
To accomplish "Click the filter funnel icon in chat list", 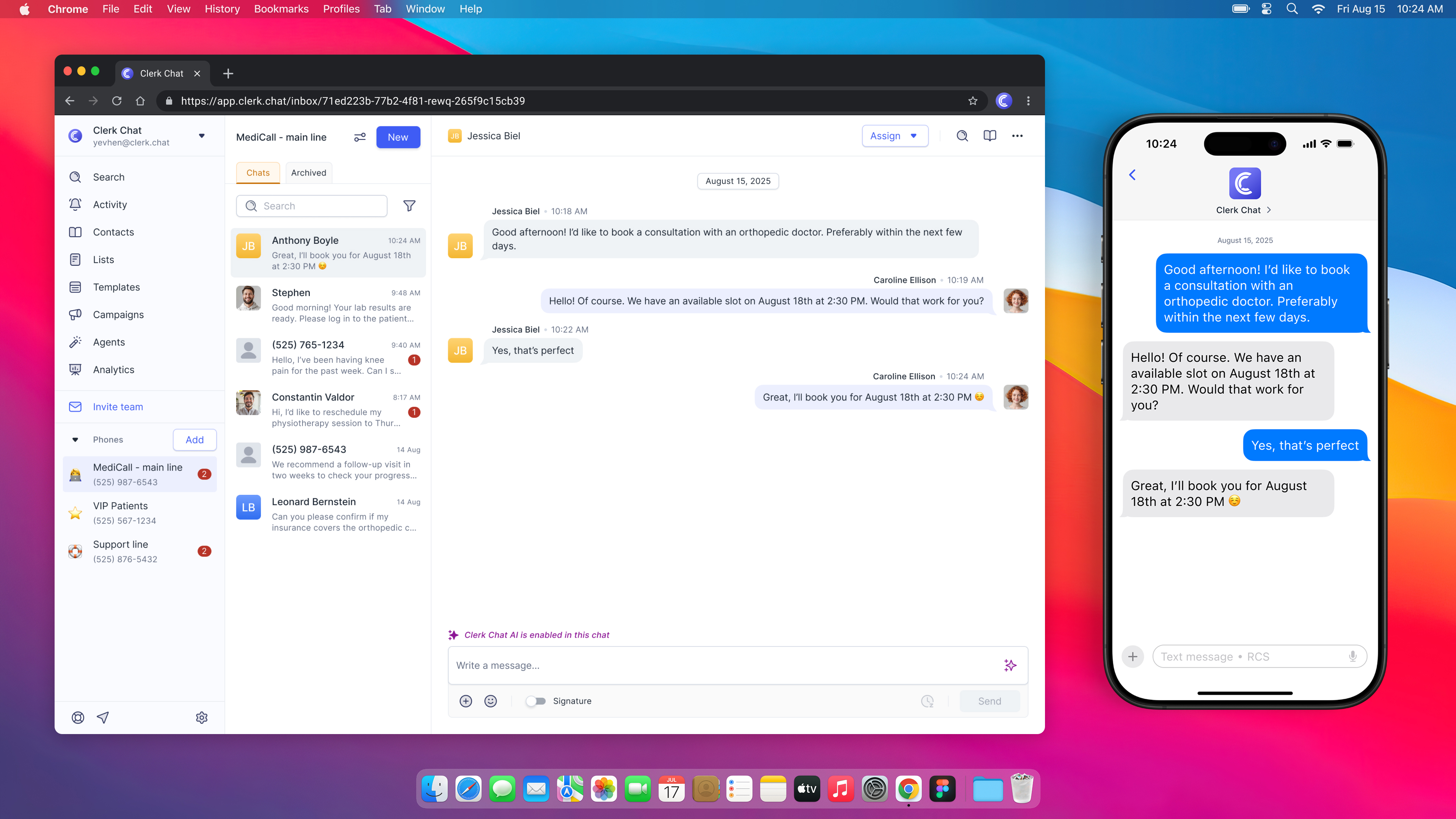I will pos(409,206).
